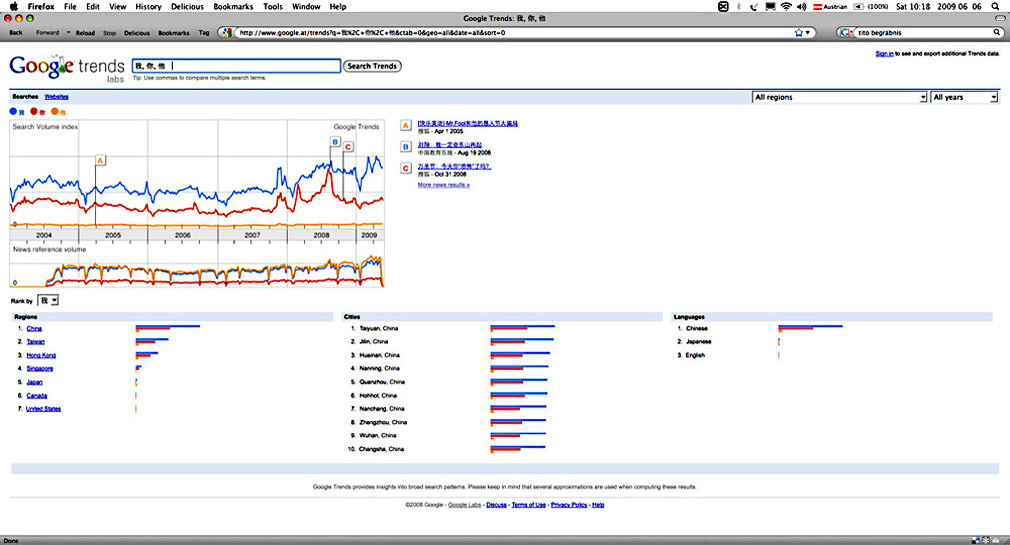Click the Search Trends button
1010x545 pixels.
coord(372,66)
